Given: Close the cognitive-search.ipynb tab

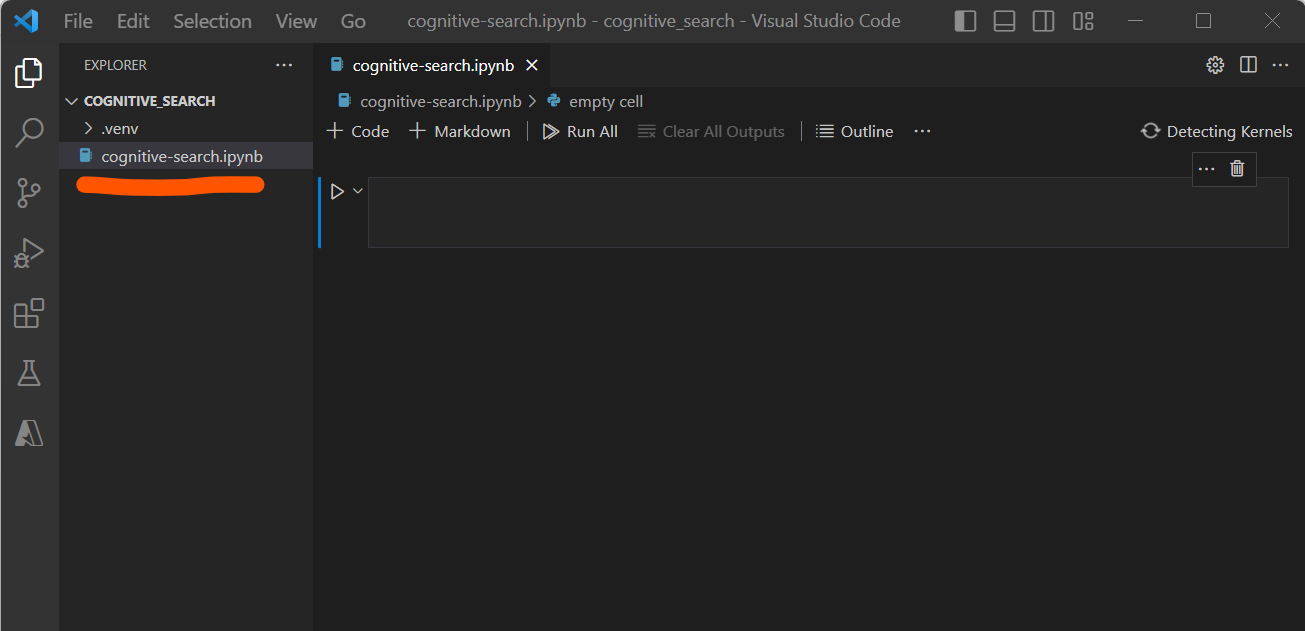Looking at the screenshot, I should tap(532, 65).
